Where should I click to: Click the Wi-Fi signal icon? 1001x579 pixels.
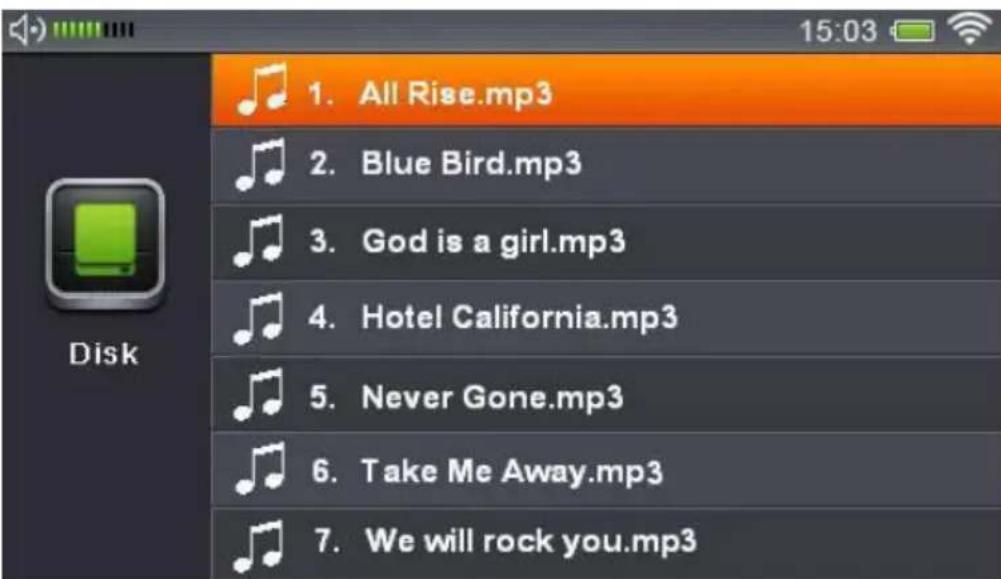coord(969,29)
